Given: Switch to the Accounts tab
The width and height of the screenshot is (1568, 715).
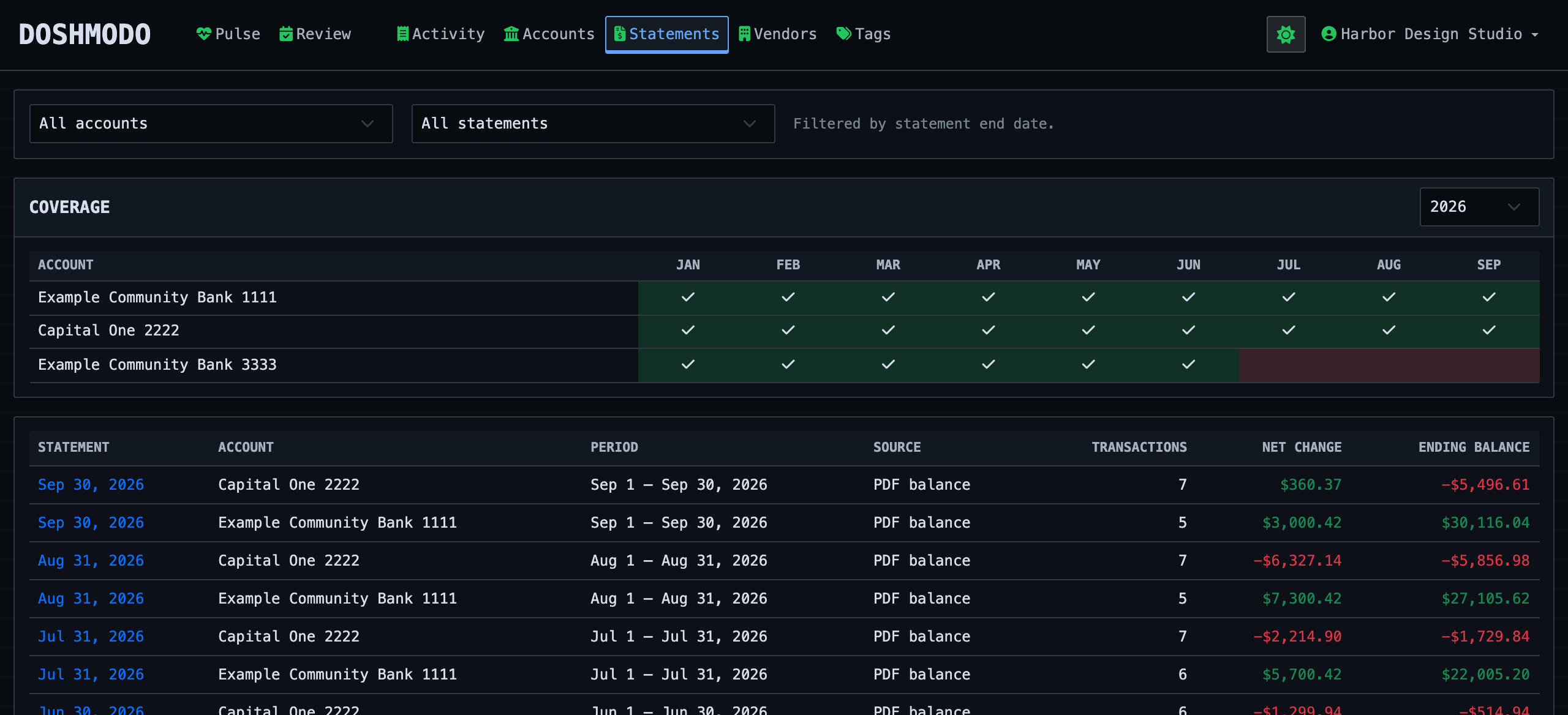Looking at the screenshot, I should pos(549,34).
